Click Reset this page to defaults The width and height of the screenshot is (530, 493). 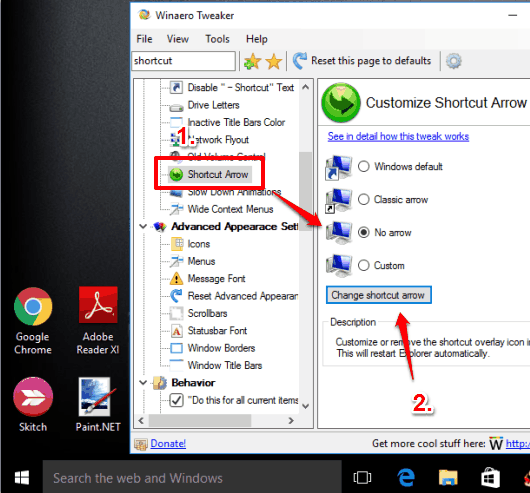pyautogui.click(x=371, y=61)
